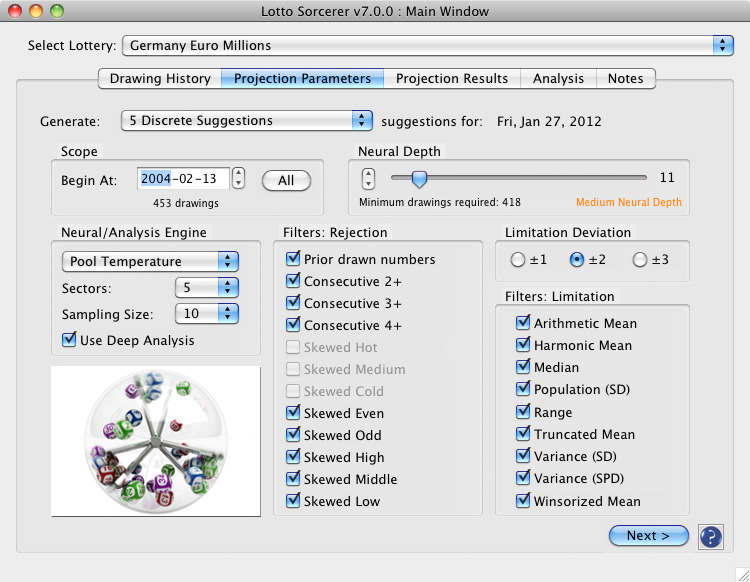Click the Fri, Jan 27, 2012 date
750x582 pixels.
point(549,121)
